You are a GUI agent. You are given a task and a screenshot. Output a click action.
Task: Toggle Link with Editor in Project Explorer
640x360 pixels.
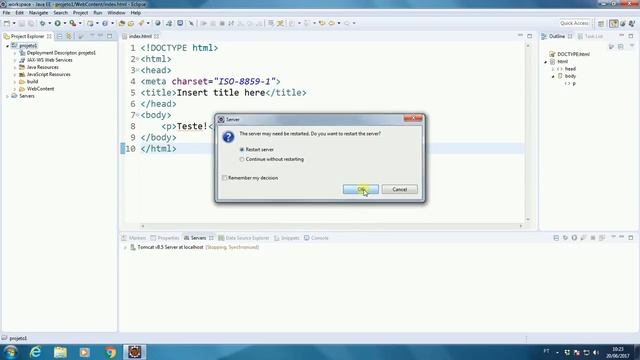click(x=69, y=36)
